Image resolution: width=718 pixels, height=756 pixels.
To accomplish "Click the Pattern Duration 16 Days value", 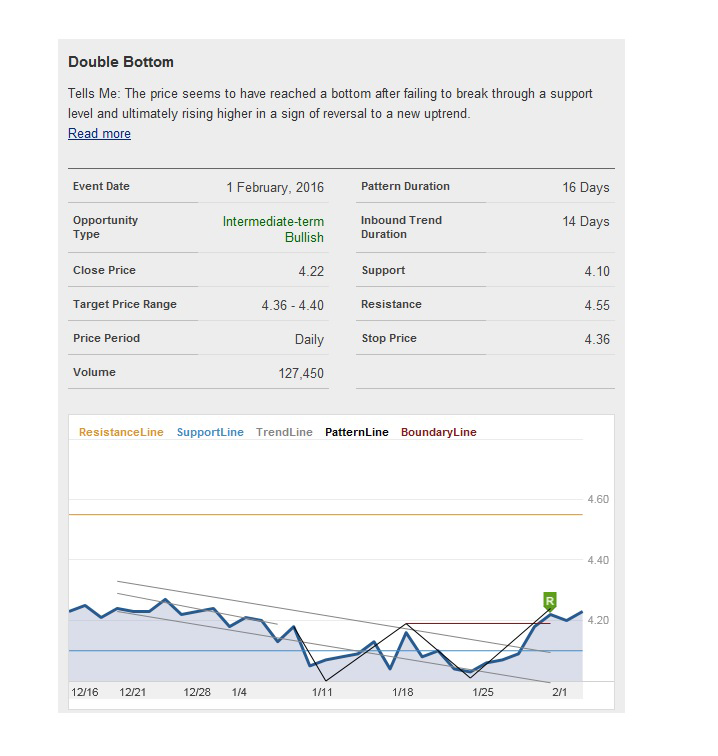I will pos(585,187).
